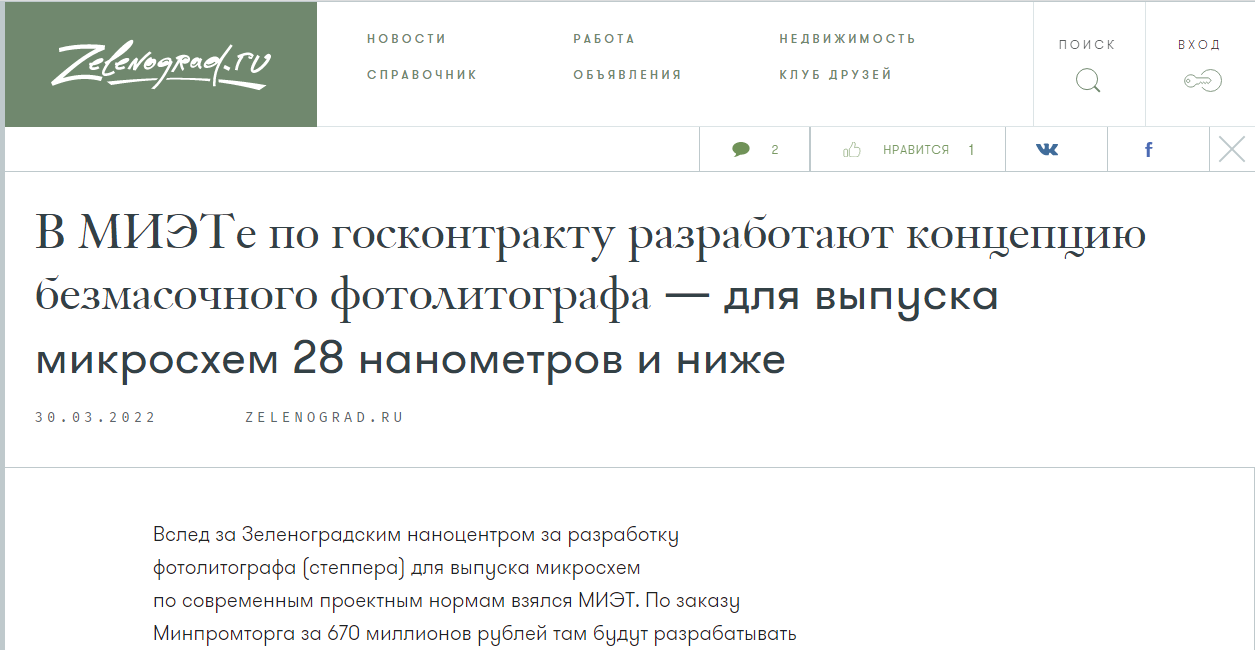The image size is (1255, 650).
Task: Visit the Клуб друзей page
Action: pos(835,75)
